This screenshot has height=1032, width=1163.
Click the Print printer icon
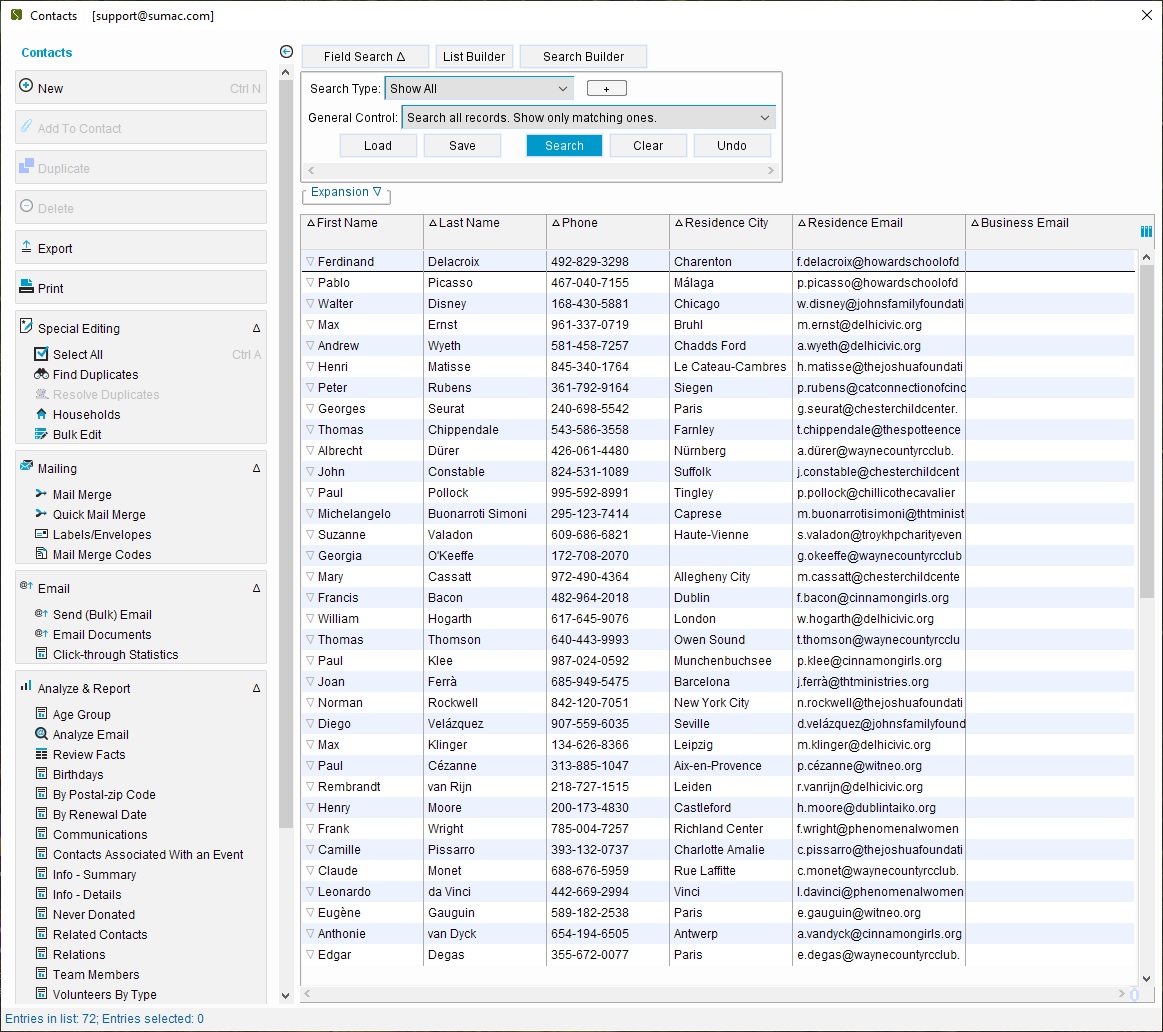[x=26, y=286]
